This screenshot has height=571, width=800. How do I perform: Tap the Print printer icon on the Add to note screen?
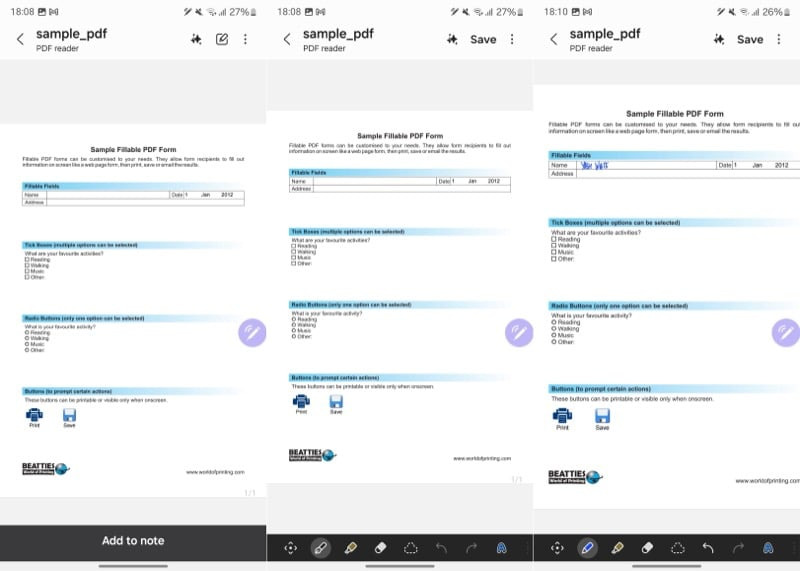[34, 417]
